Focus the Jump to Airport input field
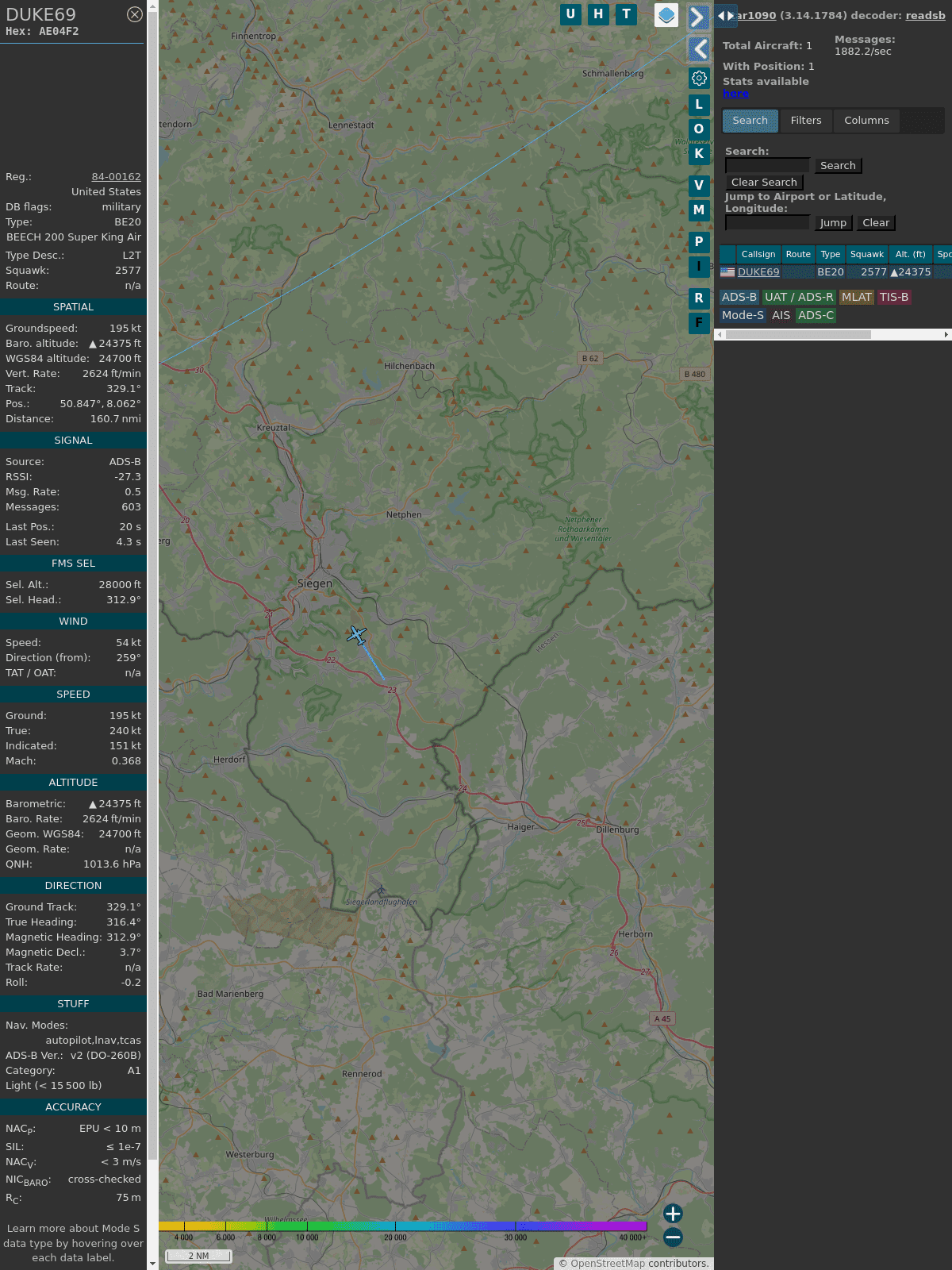This screenshot has height=1270, width=952. click(768, 222)
